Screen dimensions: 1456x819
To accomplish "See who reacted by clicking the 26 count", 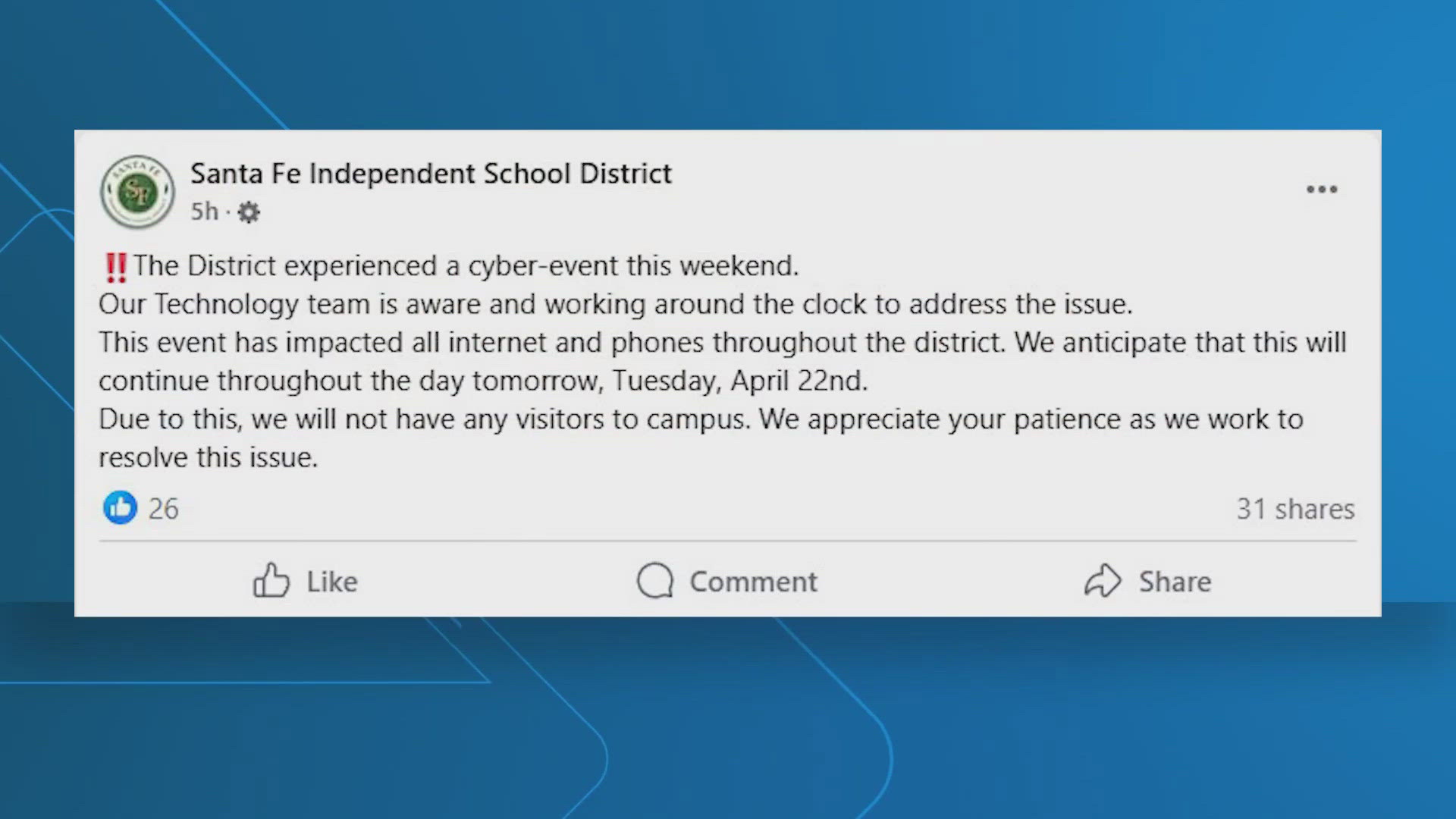I will 163,508.
